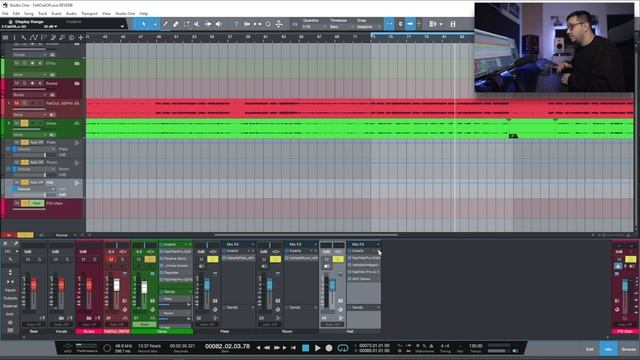Toggle solo on Room FX channel
Image resolution: width=640 pixels, height=360 pixels.
click(276, 259)
